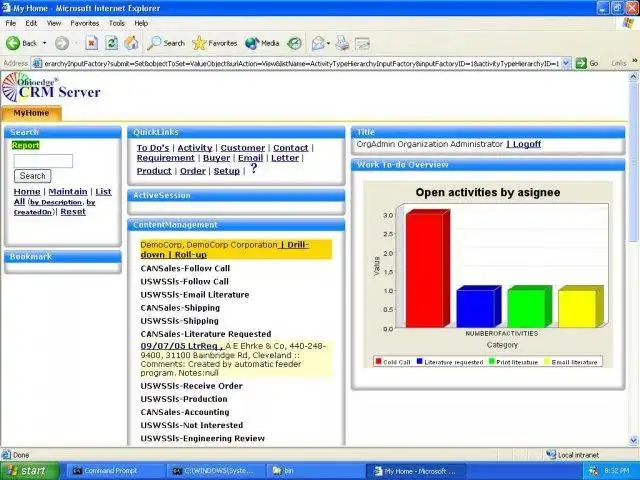Open the File menu
This screenshot has height=480, width=640.
click(x=11, y=23)
